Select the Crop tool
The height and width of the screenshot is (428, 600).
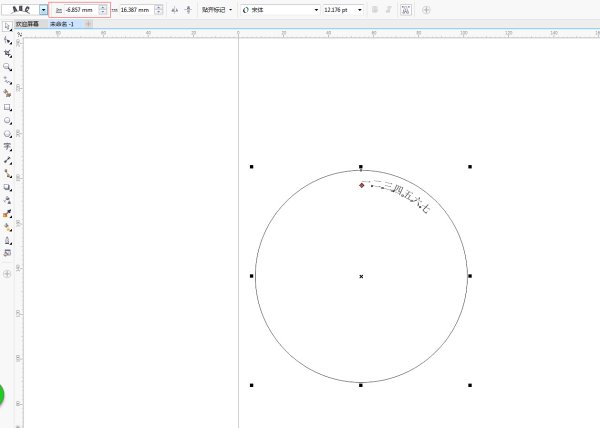[x=7, y=54]
